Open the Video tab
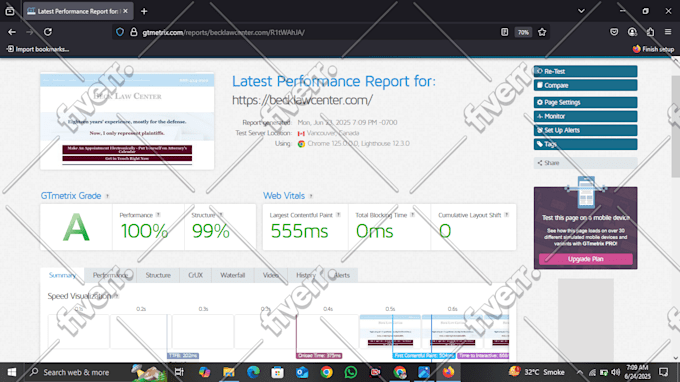680x382 pixels. point(271,275)
